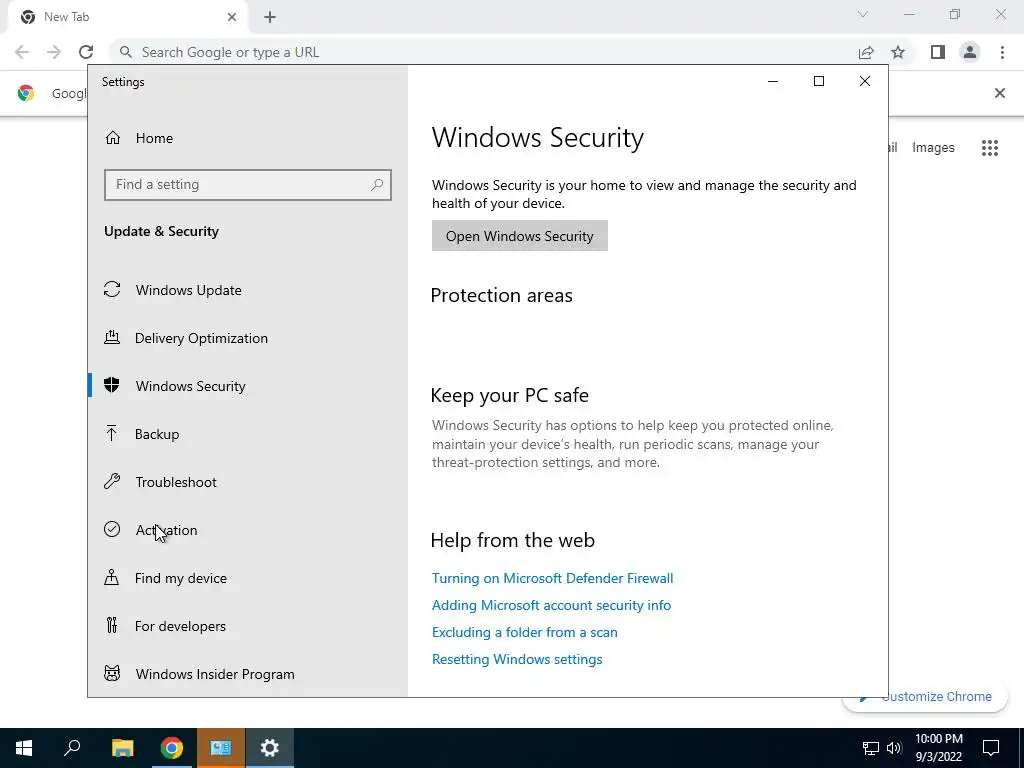Click Chrome's reload page icon
Viewport: 1024px width, 768px height.
(x=86, y=52)
